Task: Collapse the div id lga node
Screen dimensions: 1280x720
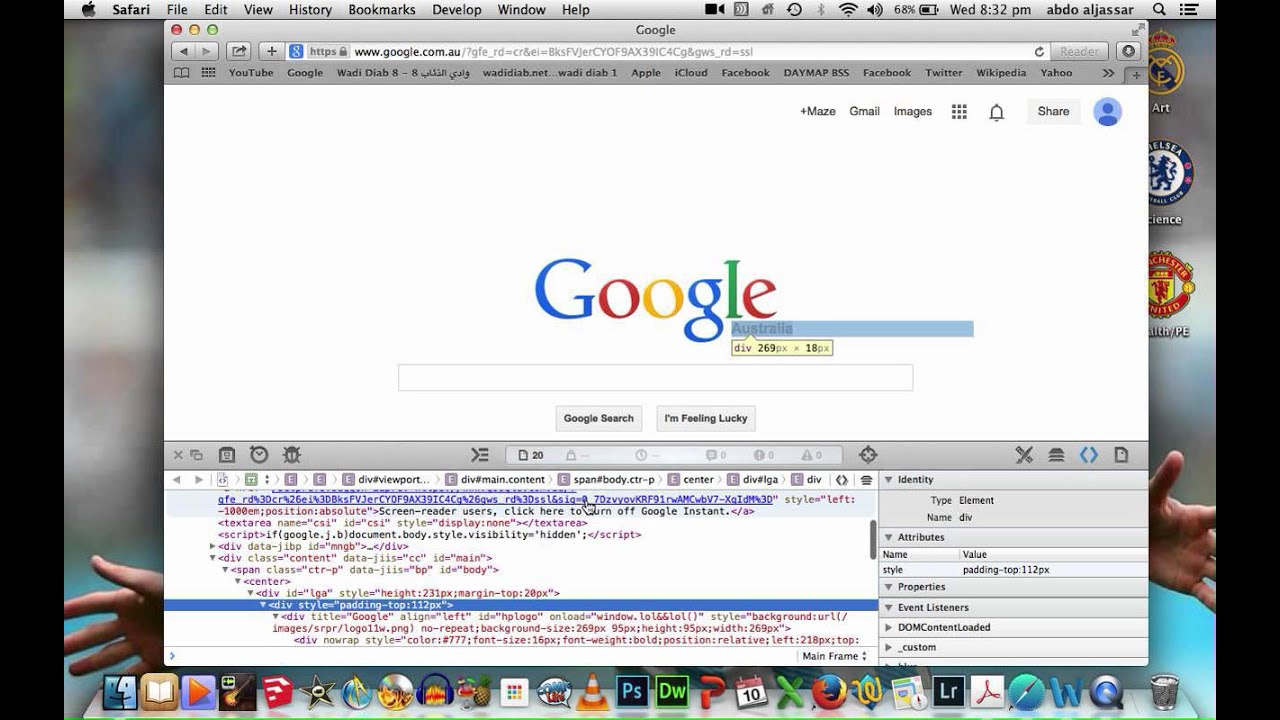Action: pyautogui.click(x=250, y=593)
